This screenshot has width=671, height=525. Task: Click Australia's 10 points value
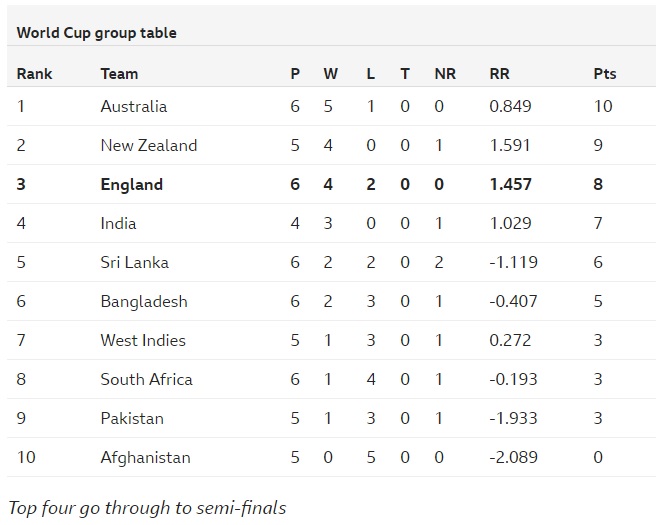(602, 106)
